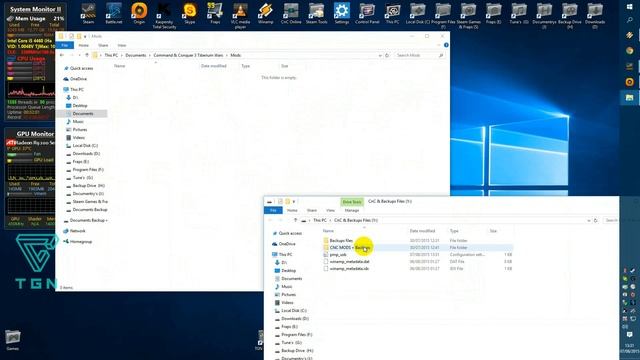This screenshot has height=360, width=640.
Task: Click the help icon in Mods window
Action: click(446, 45)
